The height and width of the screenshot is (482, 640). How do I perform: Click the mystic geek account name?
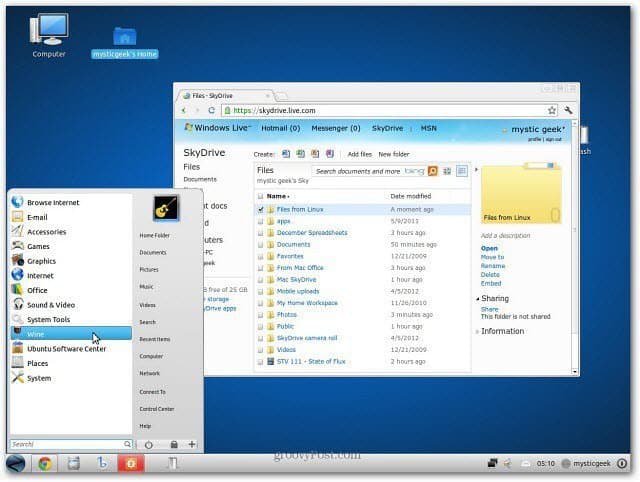click(538, 129)
